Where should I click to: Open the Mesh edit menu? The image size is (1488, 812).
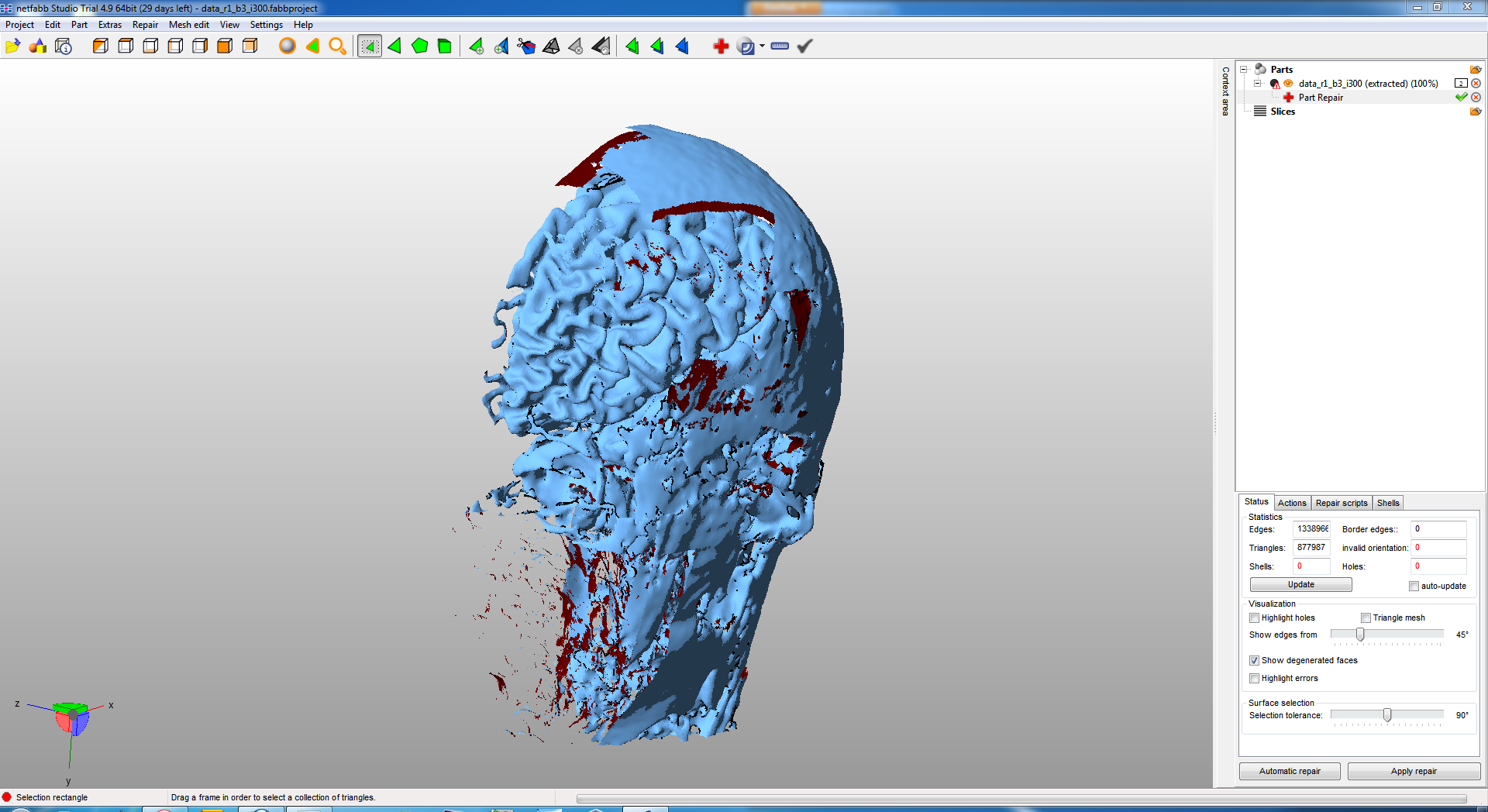188,25
